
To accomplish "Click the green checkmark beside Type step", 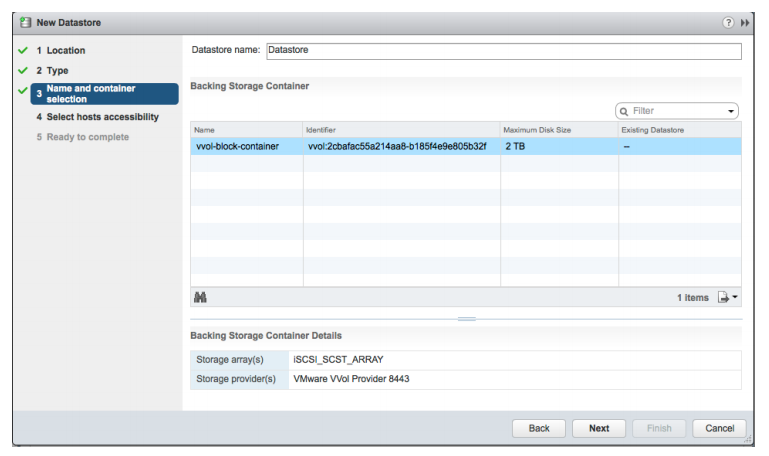I will coord(22,71).
